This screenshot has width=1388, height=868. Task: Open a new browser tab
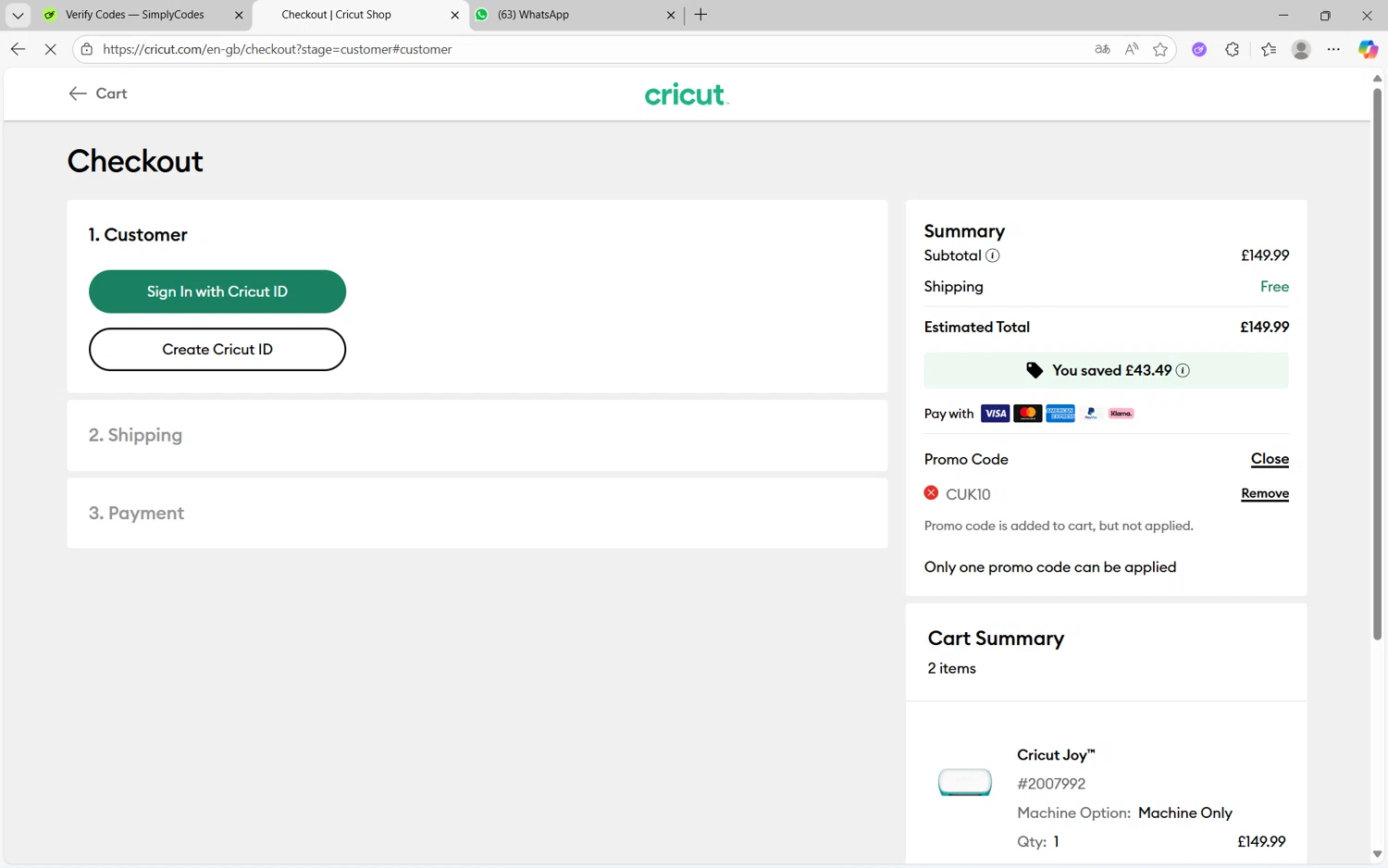pyautogui.click(x=700, y=14)
